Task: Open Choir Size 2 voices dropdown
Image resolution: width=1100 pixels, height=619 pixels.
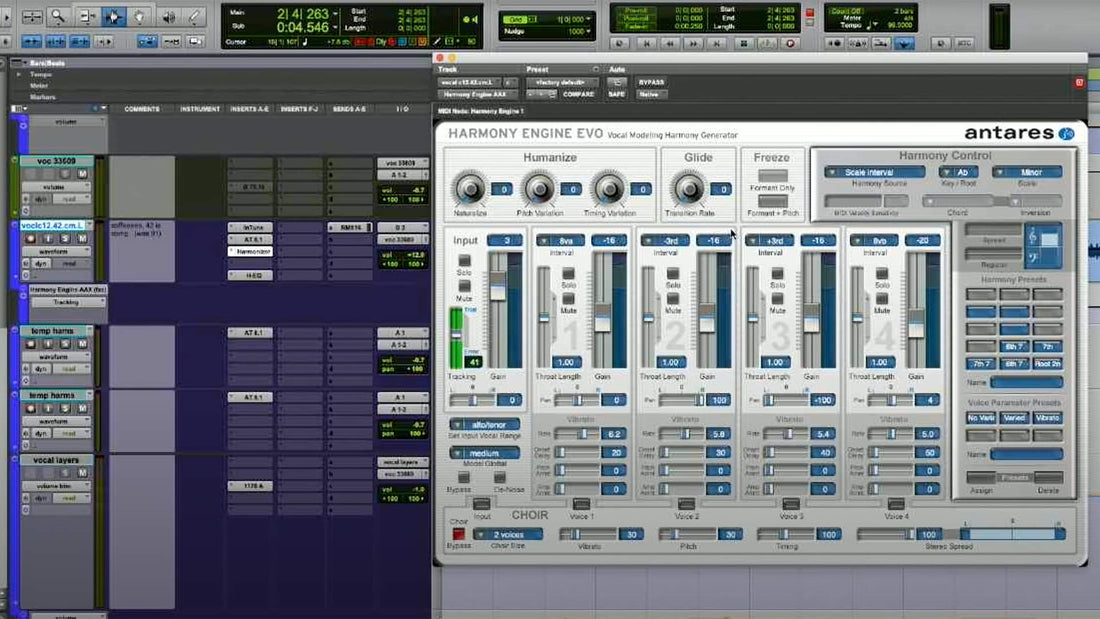Action: 508,535
